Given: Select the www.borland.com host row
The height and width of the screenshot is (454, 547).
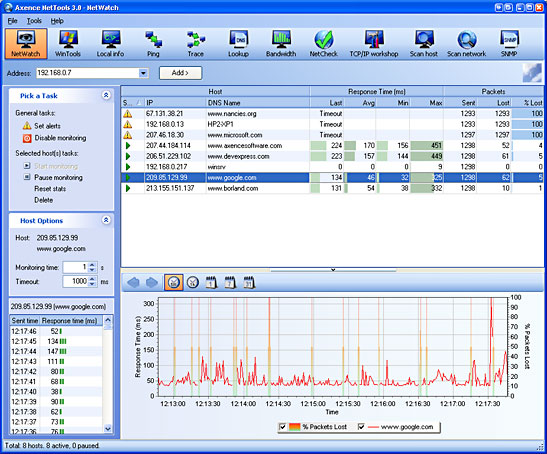Looking at the screenshot, I should [x=332, y=188].
